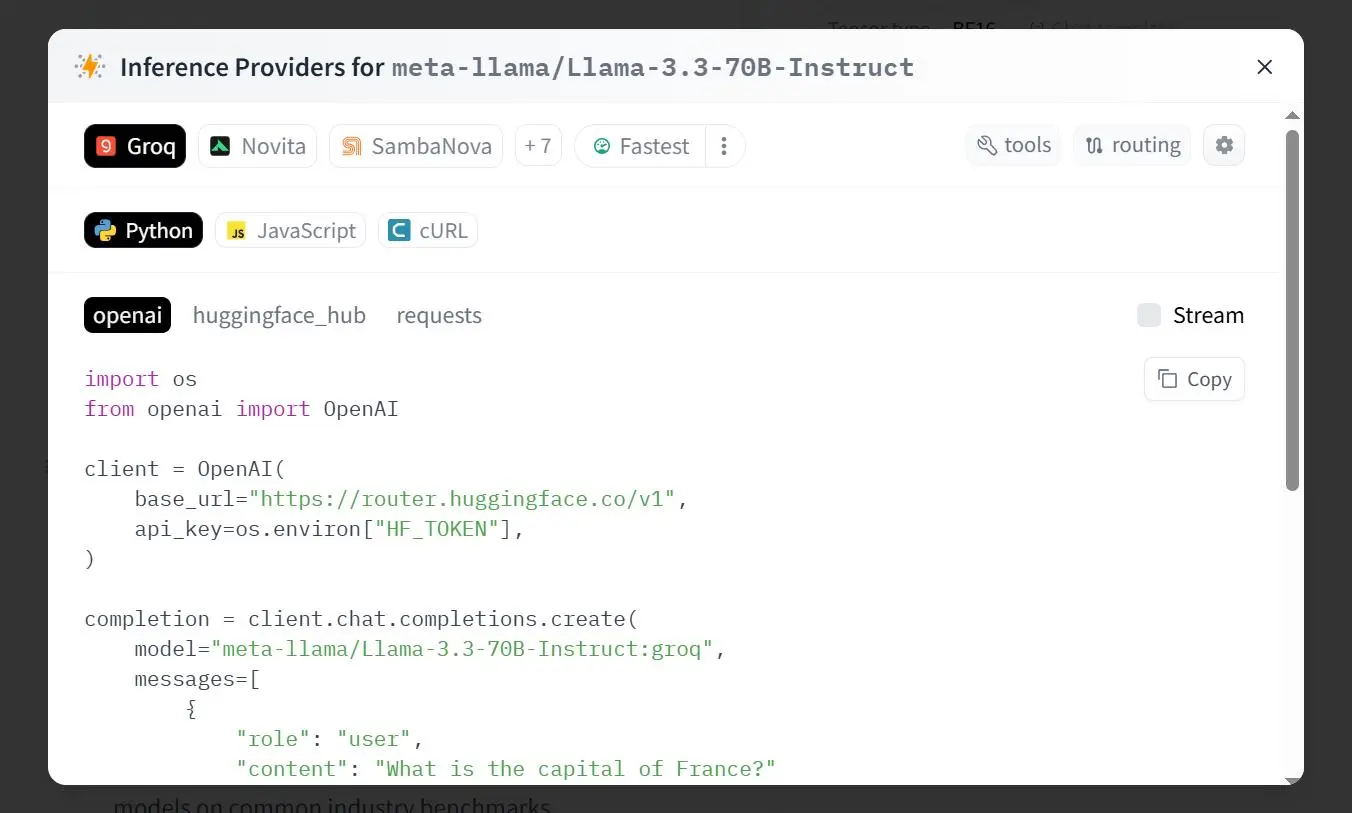Copy the code snippet
The height and width of the screenshot is (813, 1352).
point(1194,379)
